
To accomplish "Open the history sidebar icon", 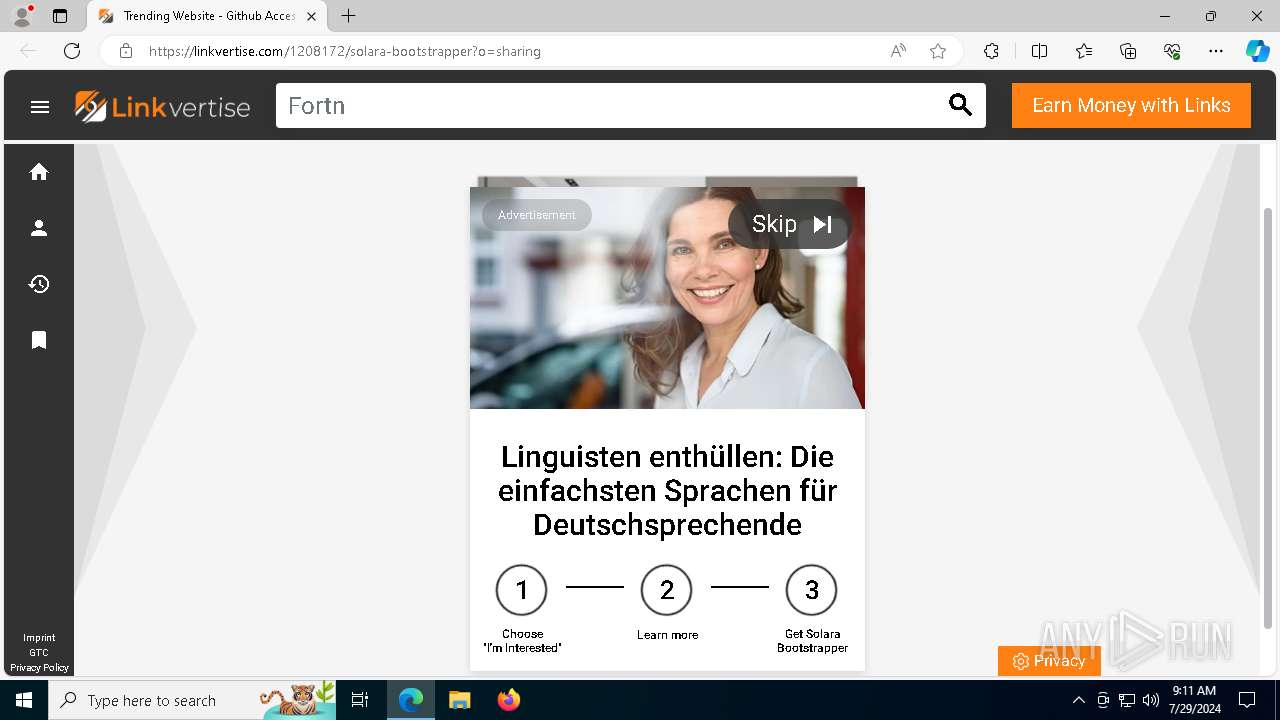I will click(39, 284).
